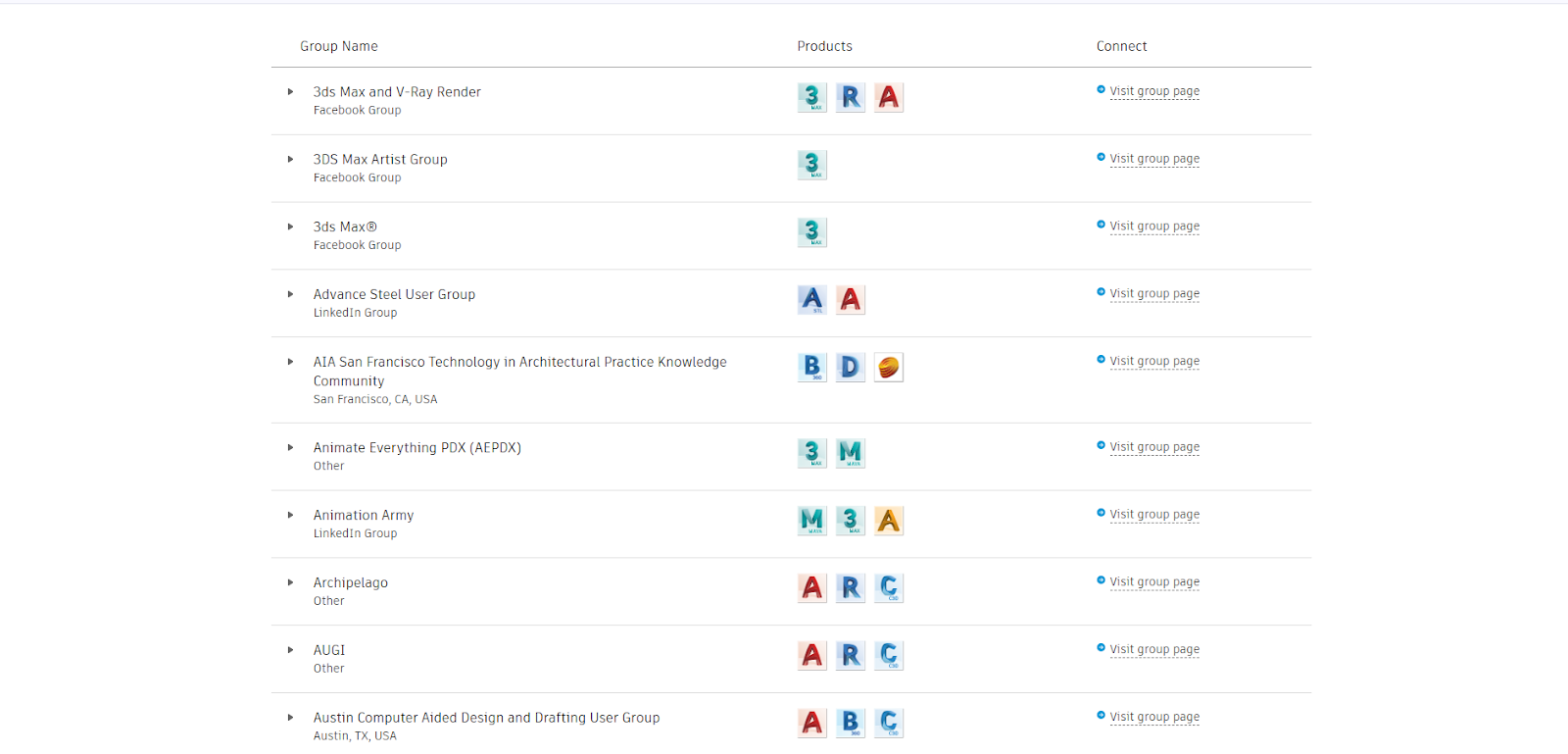Expand the Animate Everything PDX (AEPDX) row
Viewport: 1568px width, 754px height.
tap(290, 448)
